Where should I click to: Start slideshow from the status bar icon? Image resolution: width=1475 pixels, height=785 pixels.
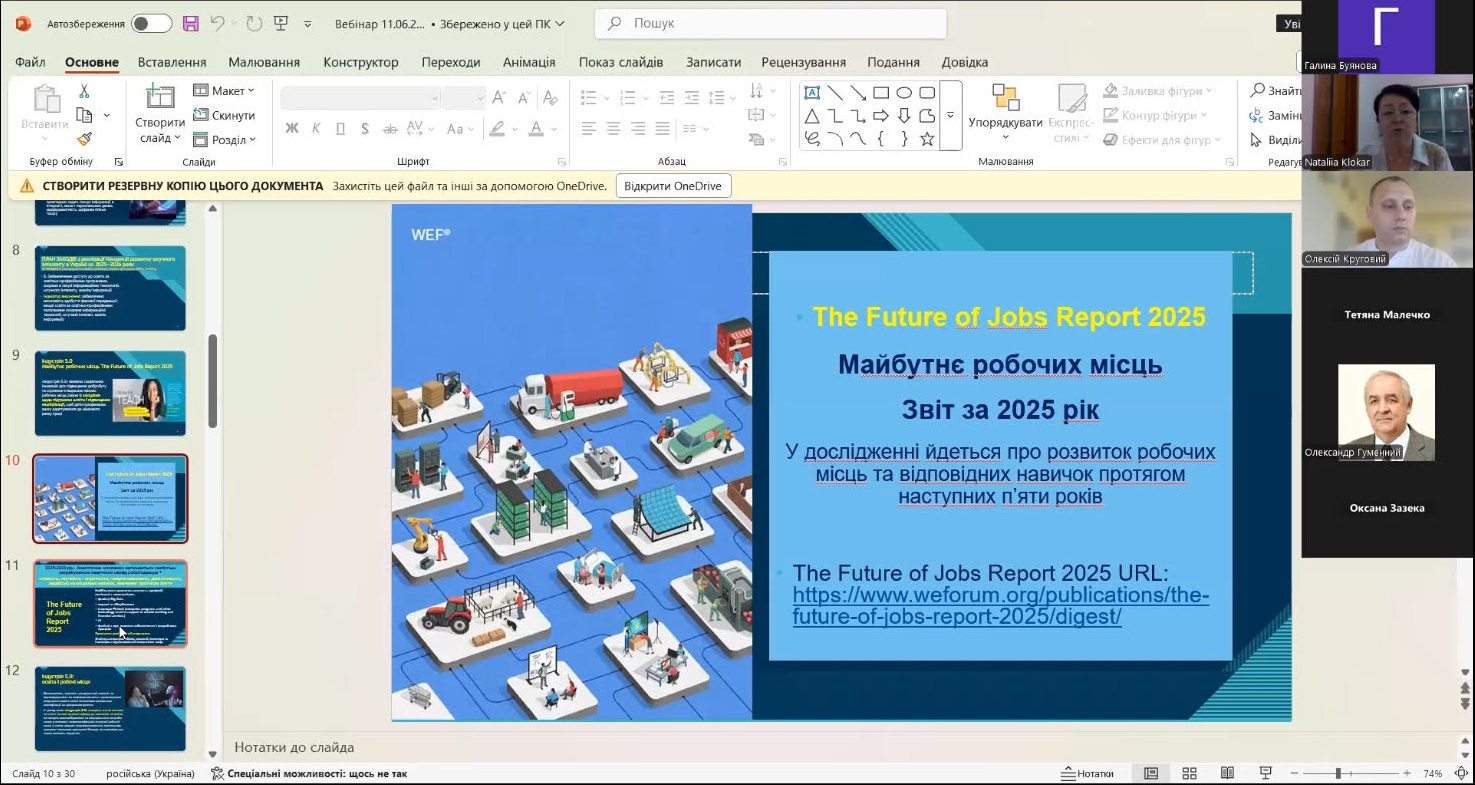tap(1265, 773)
